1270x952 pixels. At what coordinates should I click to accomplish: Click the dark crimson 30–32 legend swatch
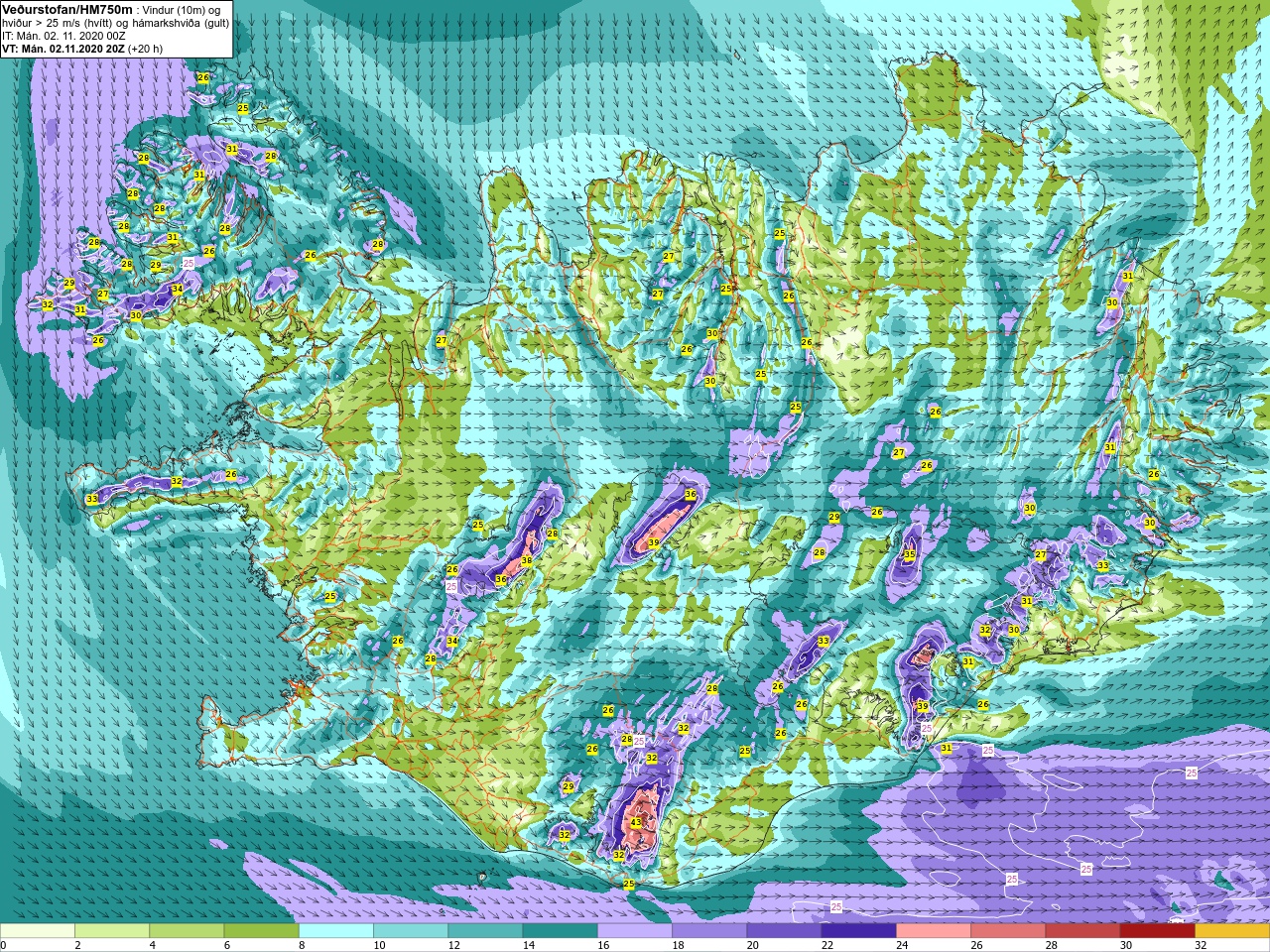click(1158, 930)
